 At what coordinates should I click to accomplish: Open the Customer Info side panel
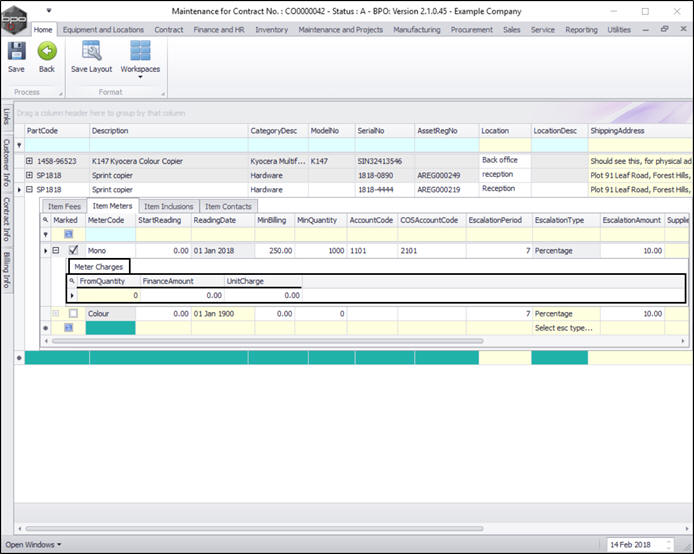pyautogui.click(x=6, y=160)
